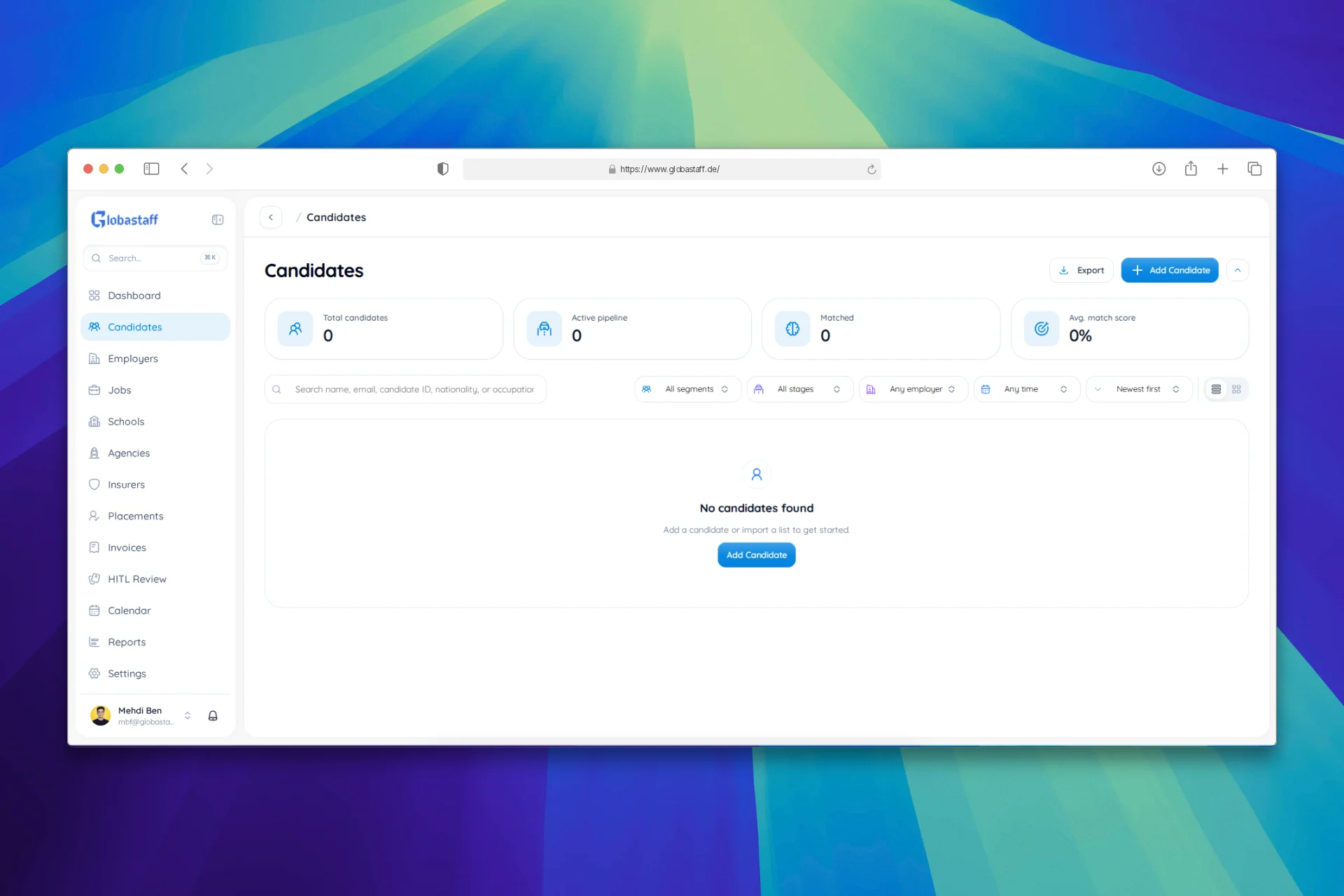Open Jobs in the sidebar
1344x896 pixels.
pos(155,390)
